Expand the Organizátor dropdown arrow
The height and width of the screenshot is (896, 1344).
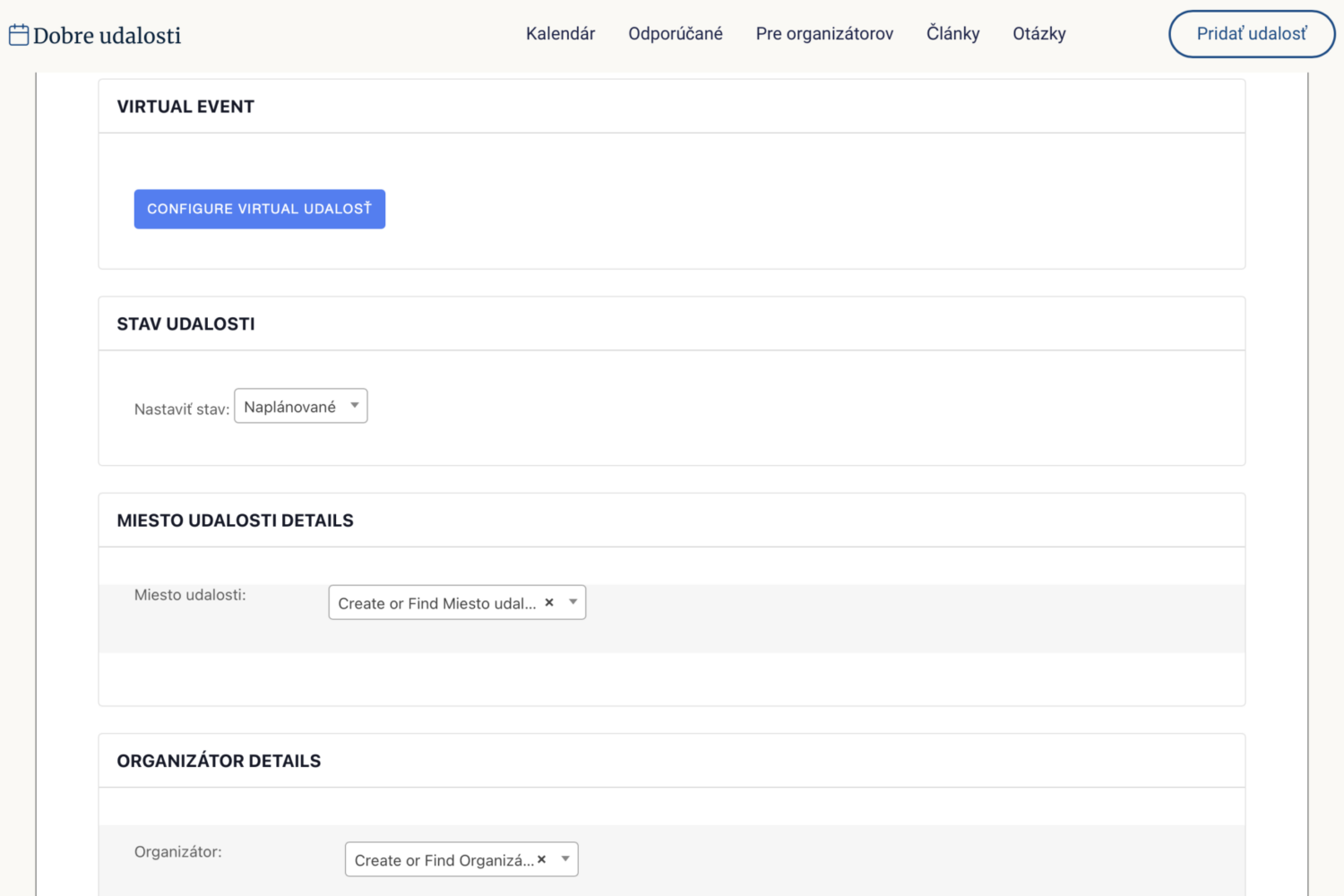(x=565, y=859)
